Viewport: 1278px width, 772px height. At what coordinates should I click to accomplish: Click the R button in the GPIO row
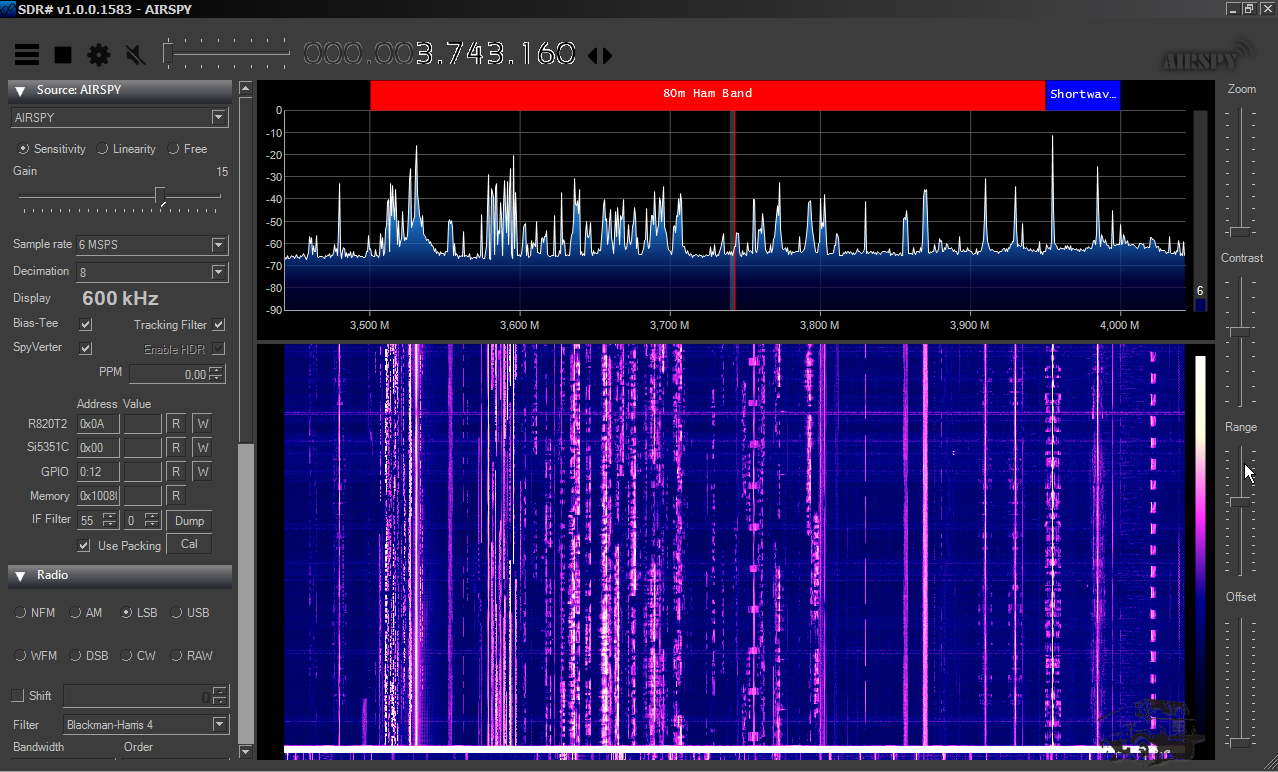pyautogui.click(x=175, y=471)
